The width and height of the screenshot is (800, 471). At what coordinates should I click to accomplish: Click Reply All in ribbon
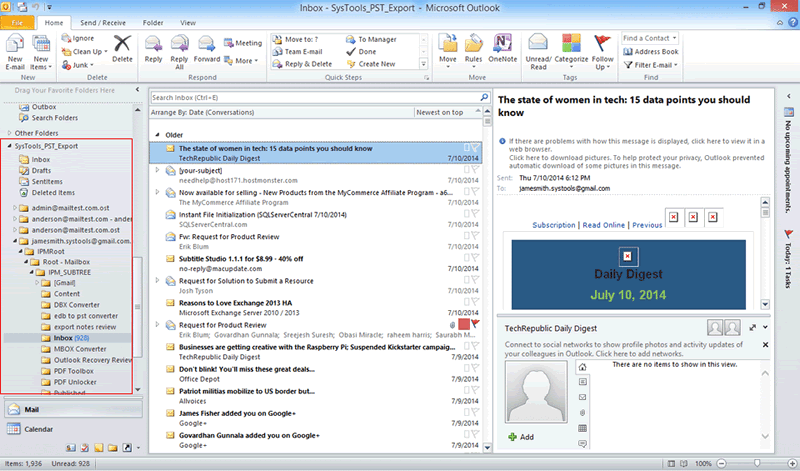point(179,52)
